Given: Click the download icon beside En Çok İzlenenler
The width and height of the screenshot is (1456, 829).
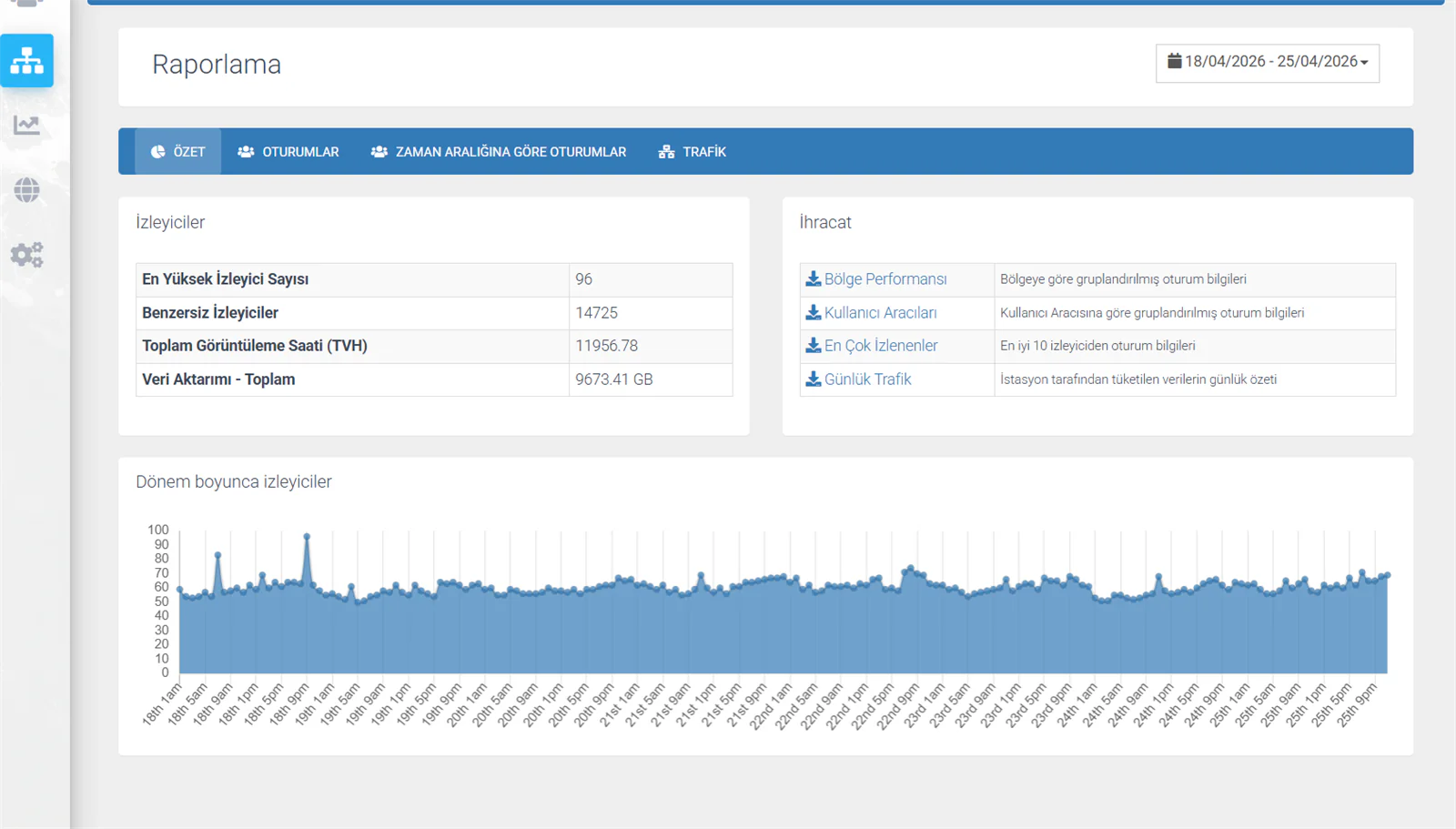Looking at the screenshot, I should (x=814, y=345).
